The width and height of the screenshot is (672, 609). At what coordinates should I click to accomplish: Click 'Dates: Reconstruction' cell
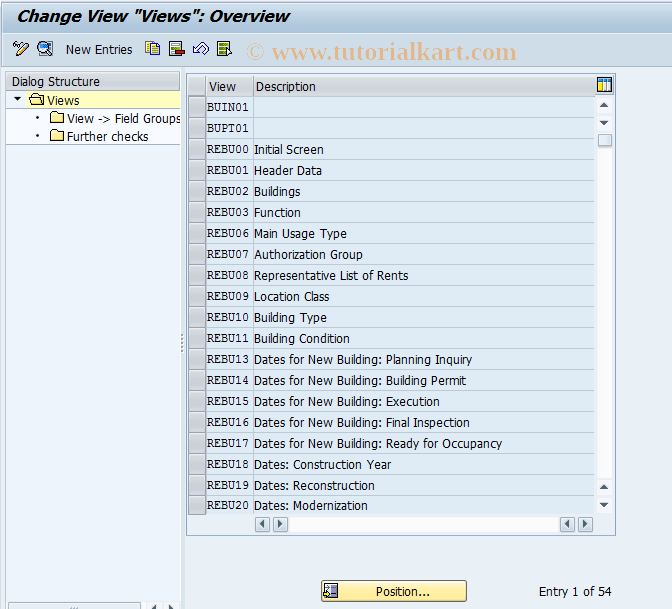[x=423, y=485]
